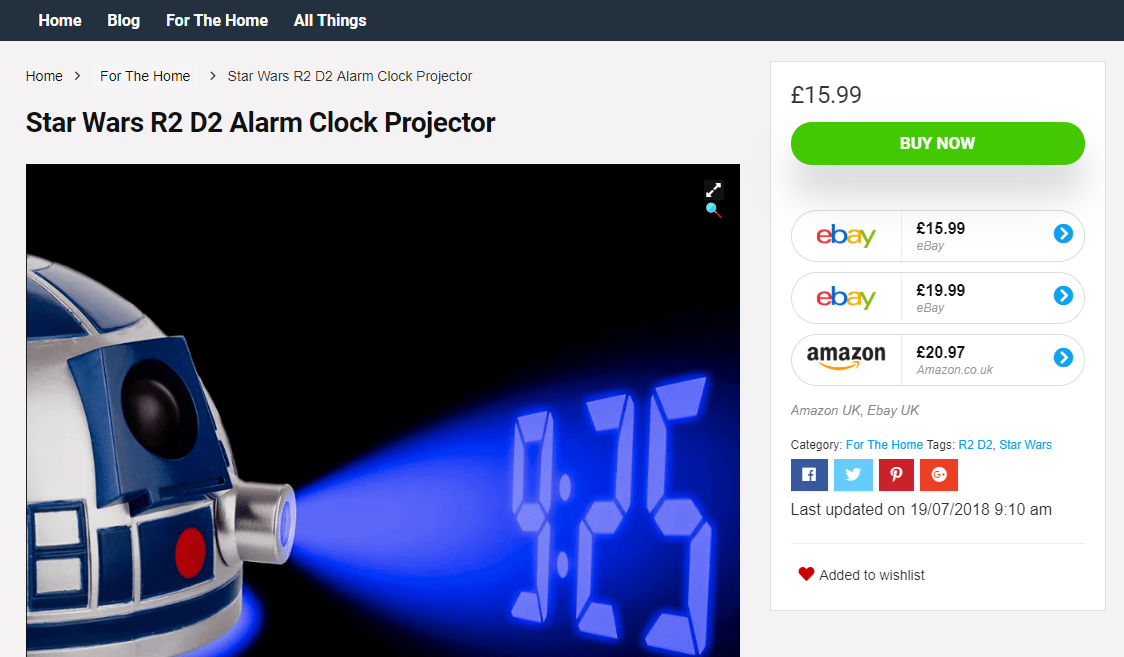Click the arrow on Amazon £20.97 offer

tap(1063, 358)
